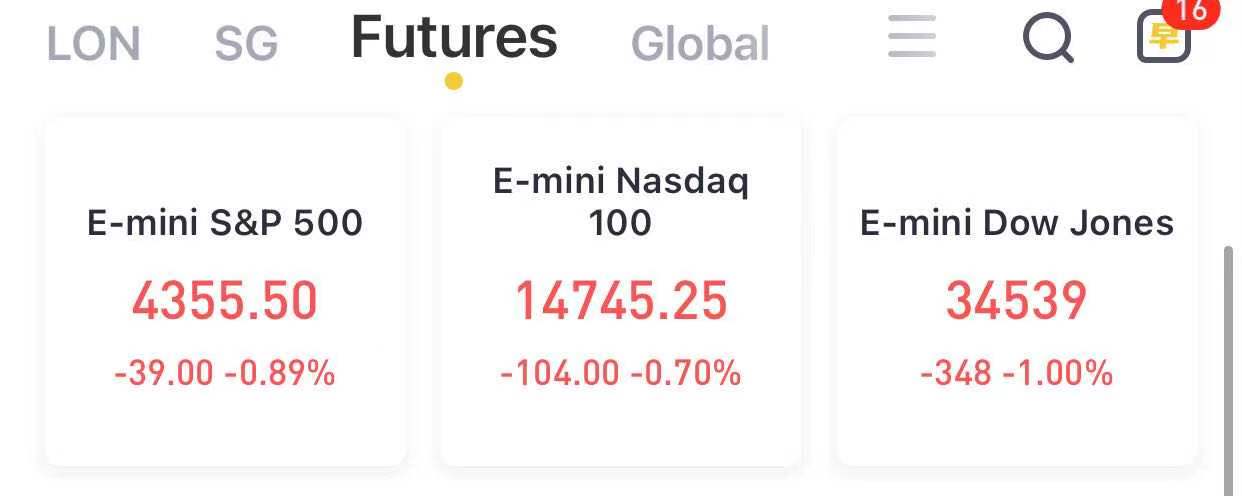The image size is (1242, 496).
Task: Click the 34539 Dow Jones price
Action: coord(1017,301)
